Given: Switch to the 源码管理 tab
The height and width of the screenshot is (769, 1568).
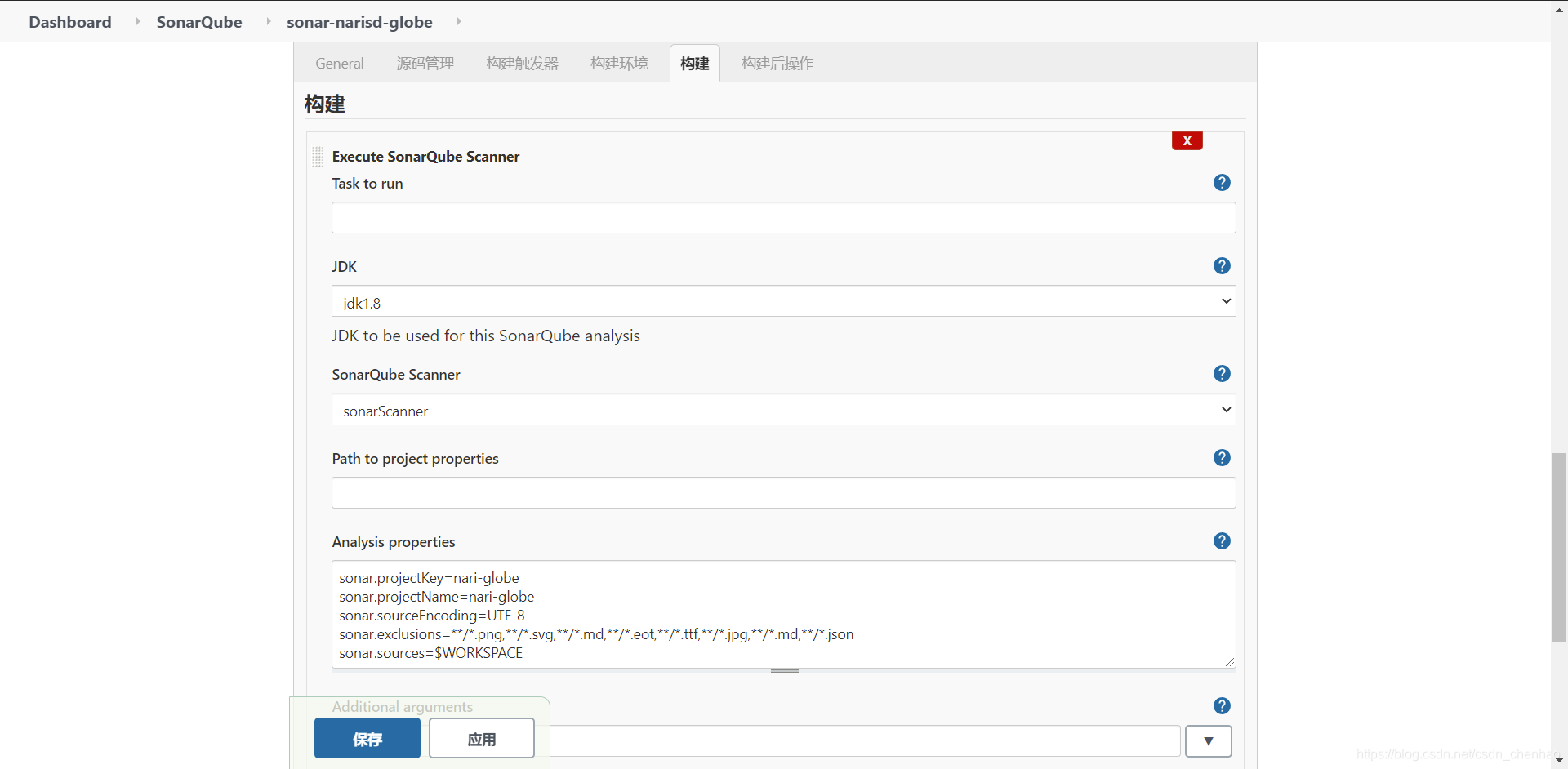Looking at the screenshot, I should (x=425, y=64).
